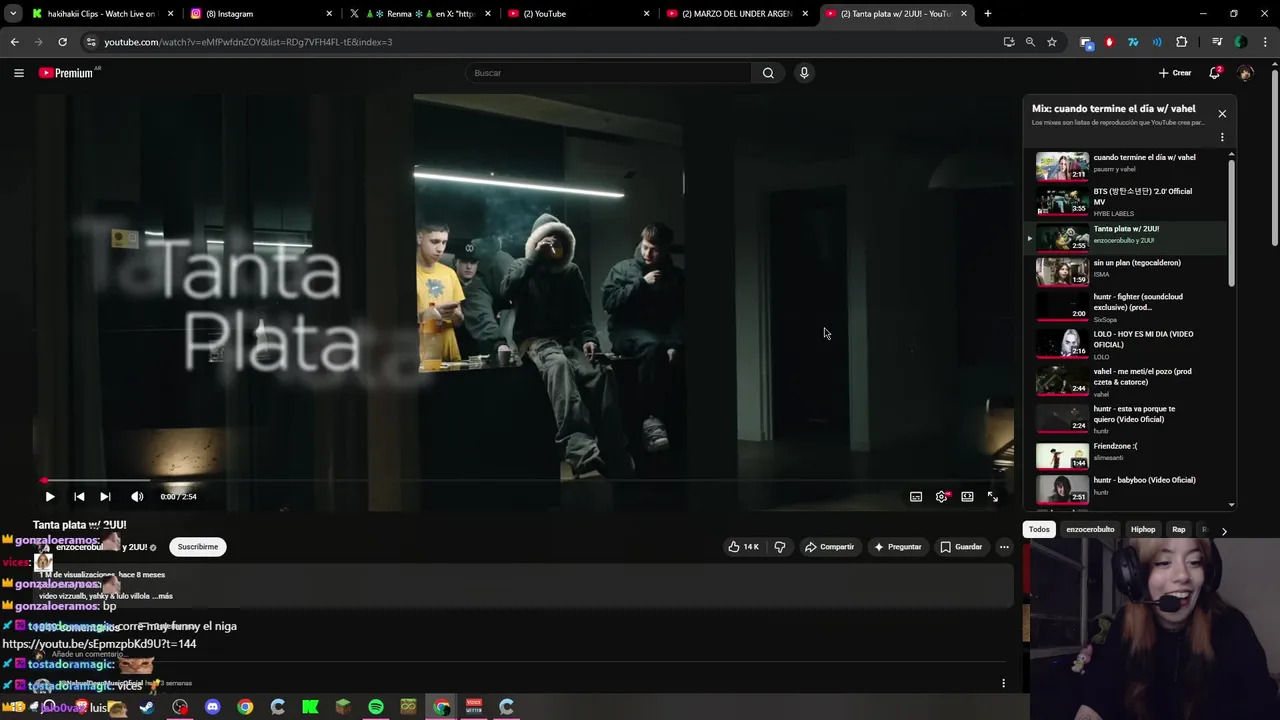1280x720 pixels.
Task: Click the YouTube Premium logo
Action: 69,73
